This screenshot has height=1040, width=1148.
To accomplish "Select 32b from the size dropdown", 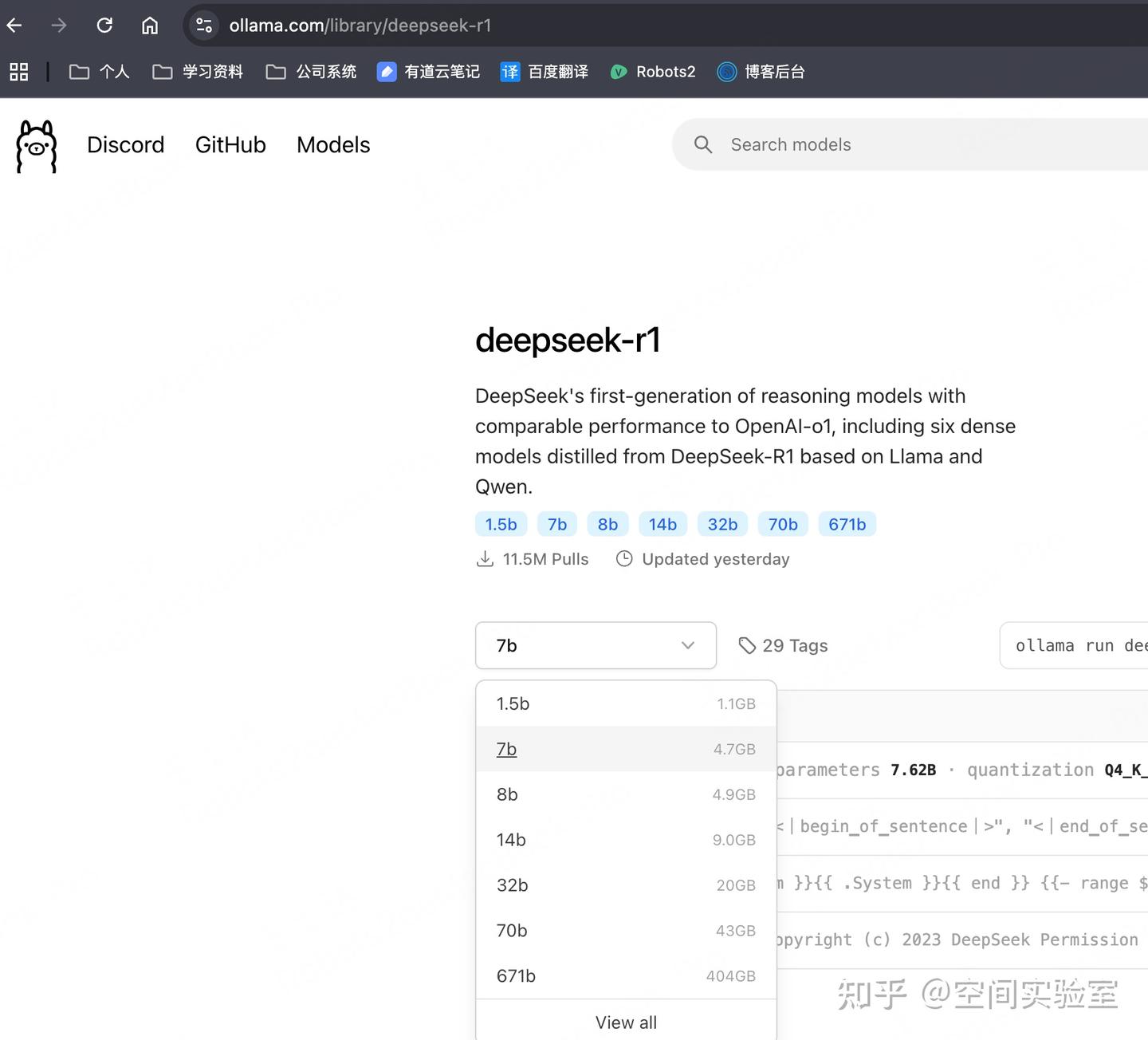I will point(512,885).
